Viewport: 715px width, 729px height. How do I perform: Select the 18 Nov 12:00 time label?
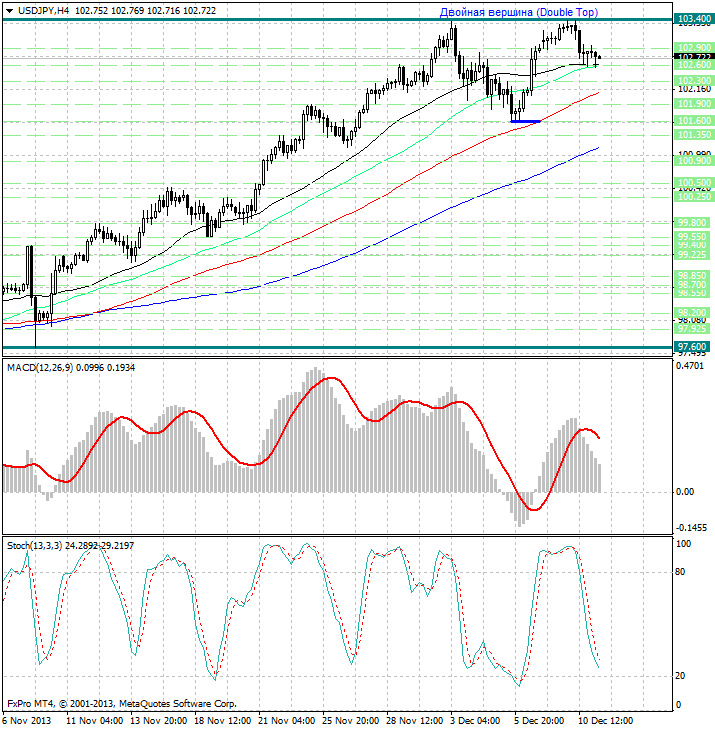pos(223,721)
